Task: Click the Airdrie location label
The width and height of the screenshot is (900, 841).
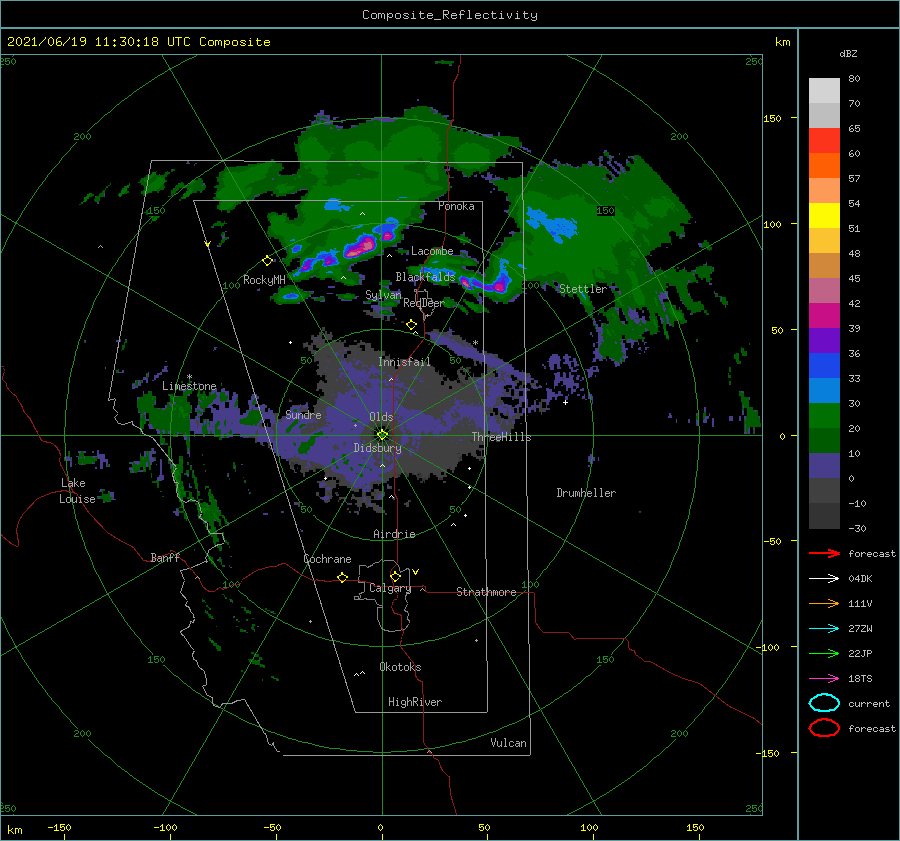Action: pyautogui.click(x=394, y=534)
